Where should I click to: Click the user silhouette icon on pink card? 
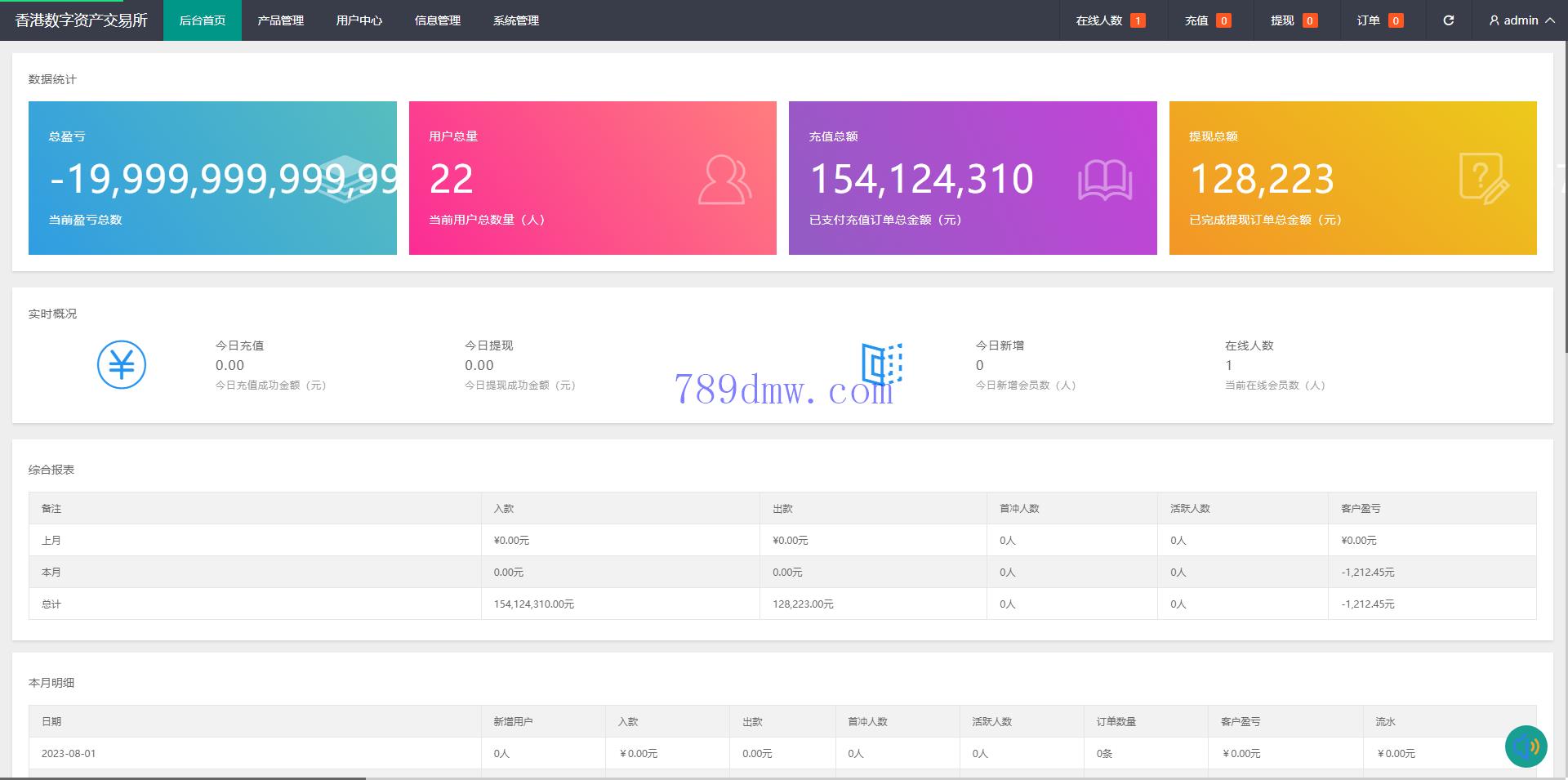724,180
